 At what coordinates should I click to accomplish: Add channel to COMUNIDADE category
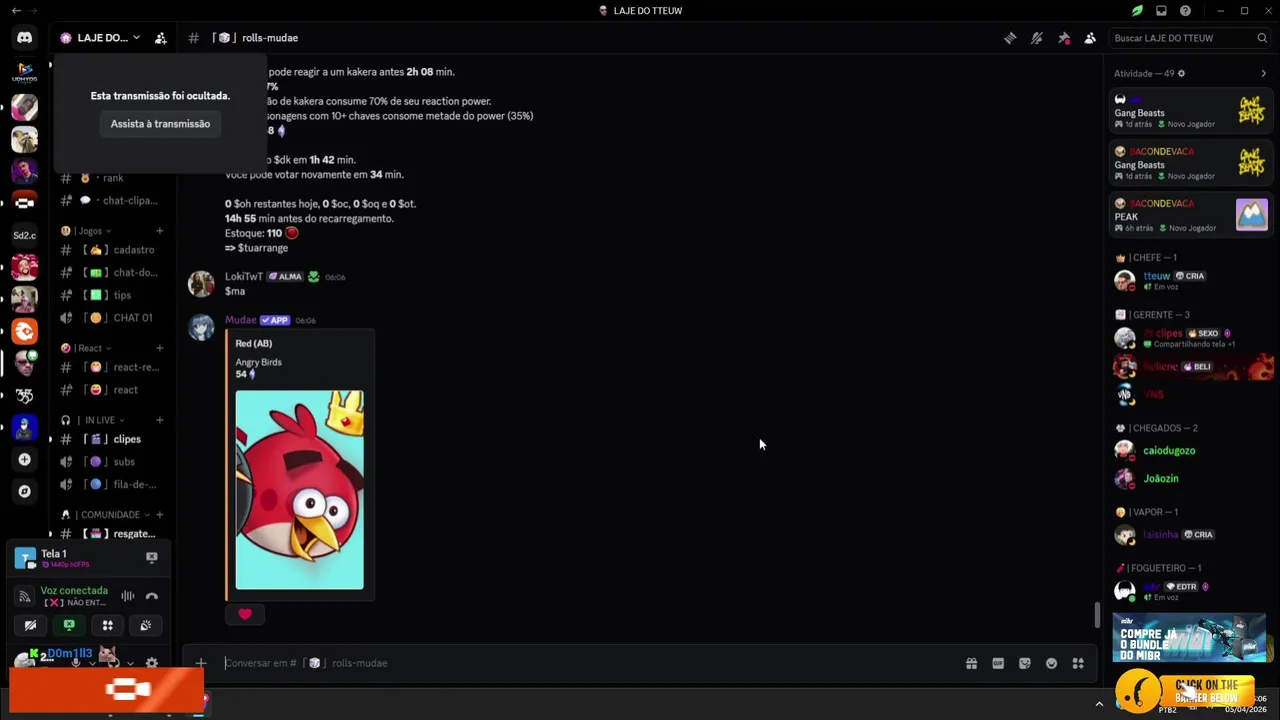(x=159, y=515)
